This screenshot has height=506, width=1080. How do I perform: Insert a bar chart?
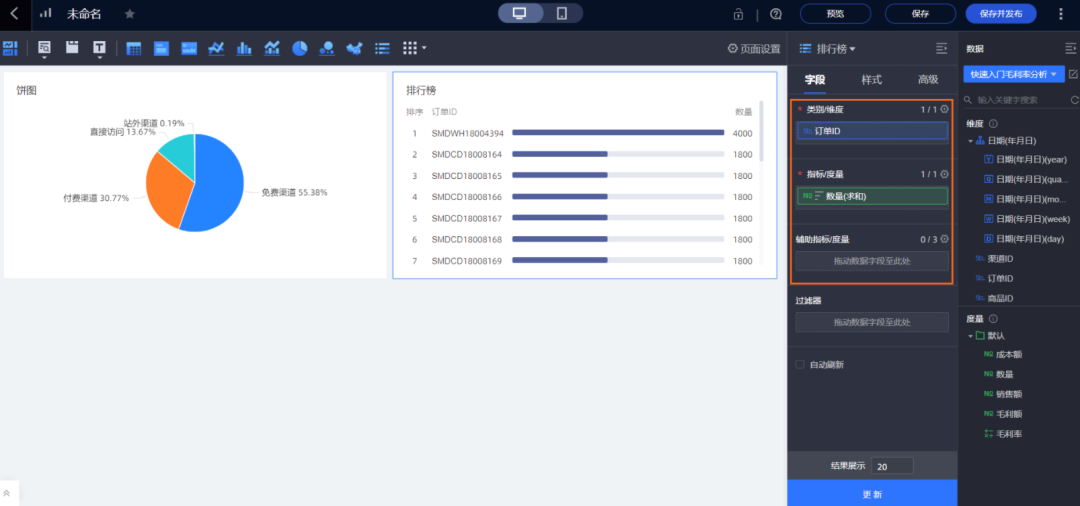tap(244, 48)
